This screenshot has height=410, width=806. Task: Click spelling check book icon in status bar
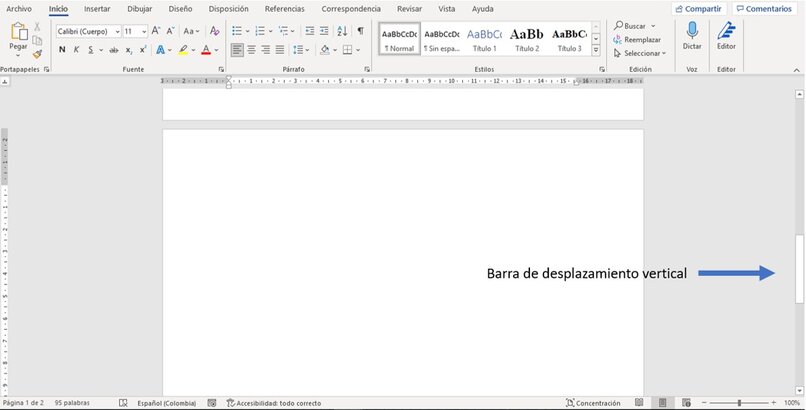tap(123, 403)
